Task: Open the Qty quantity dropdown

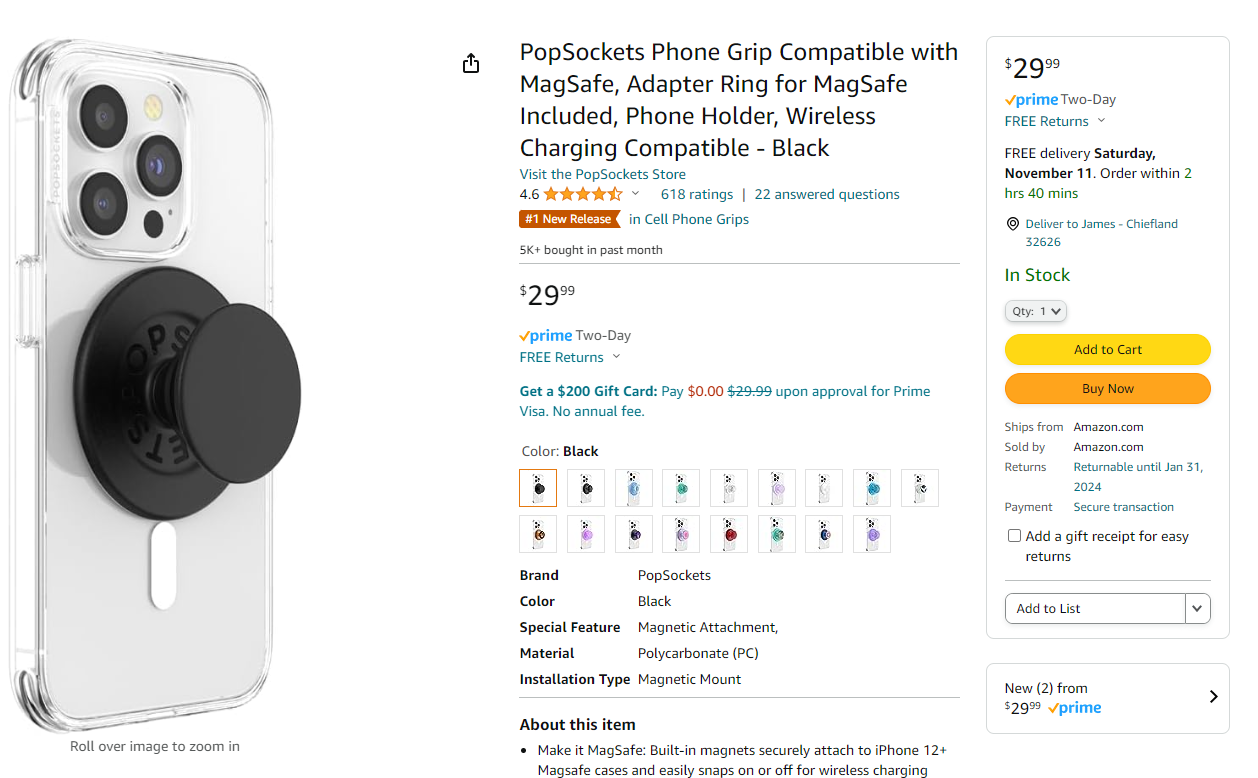Action: click(1035, 311)
